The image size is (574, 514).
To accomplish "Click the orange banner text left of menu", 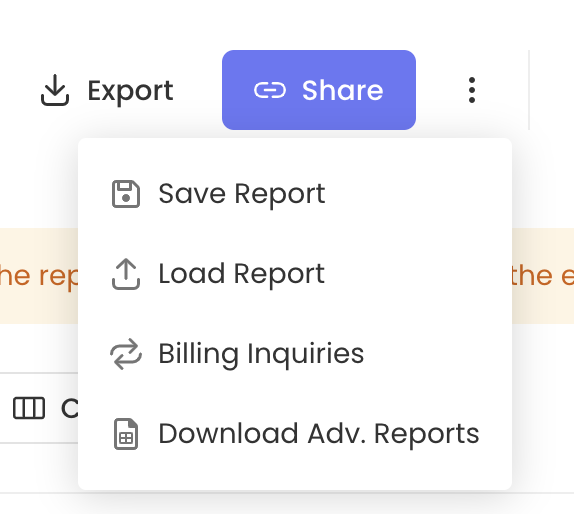I will tap(39, 276).
